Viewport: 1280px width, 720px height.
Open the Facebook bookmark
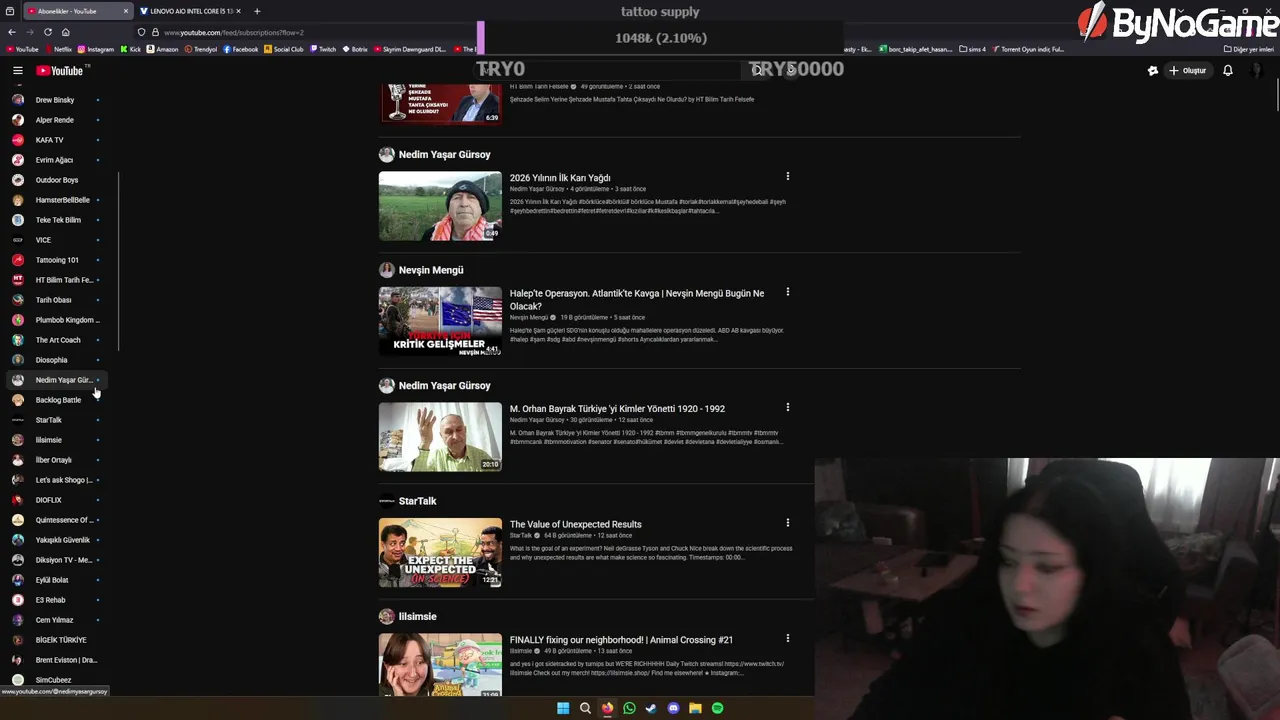pyautogui.click(x=241, y=49)
